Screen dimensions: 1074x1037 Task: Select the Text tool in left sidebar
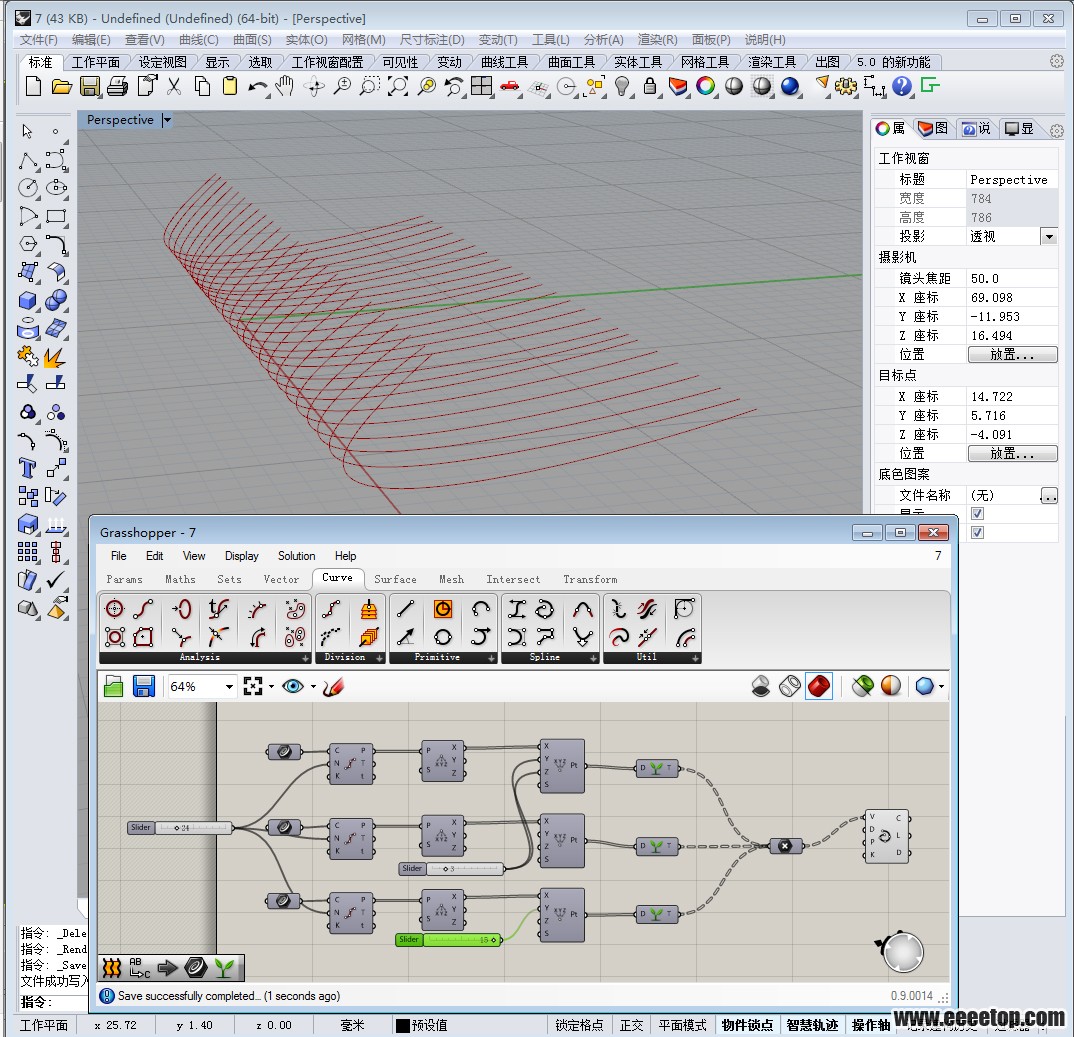click(27, 468)
